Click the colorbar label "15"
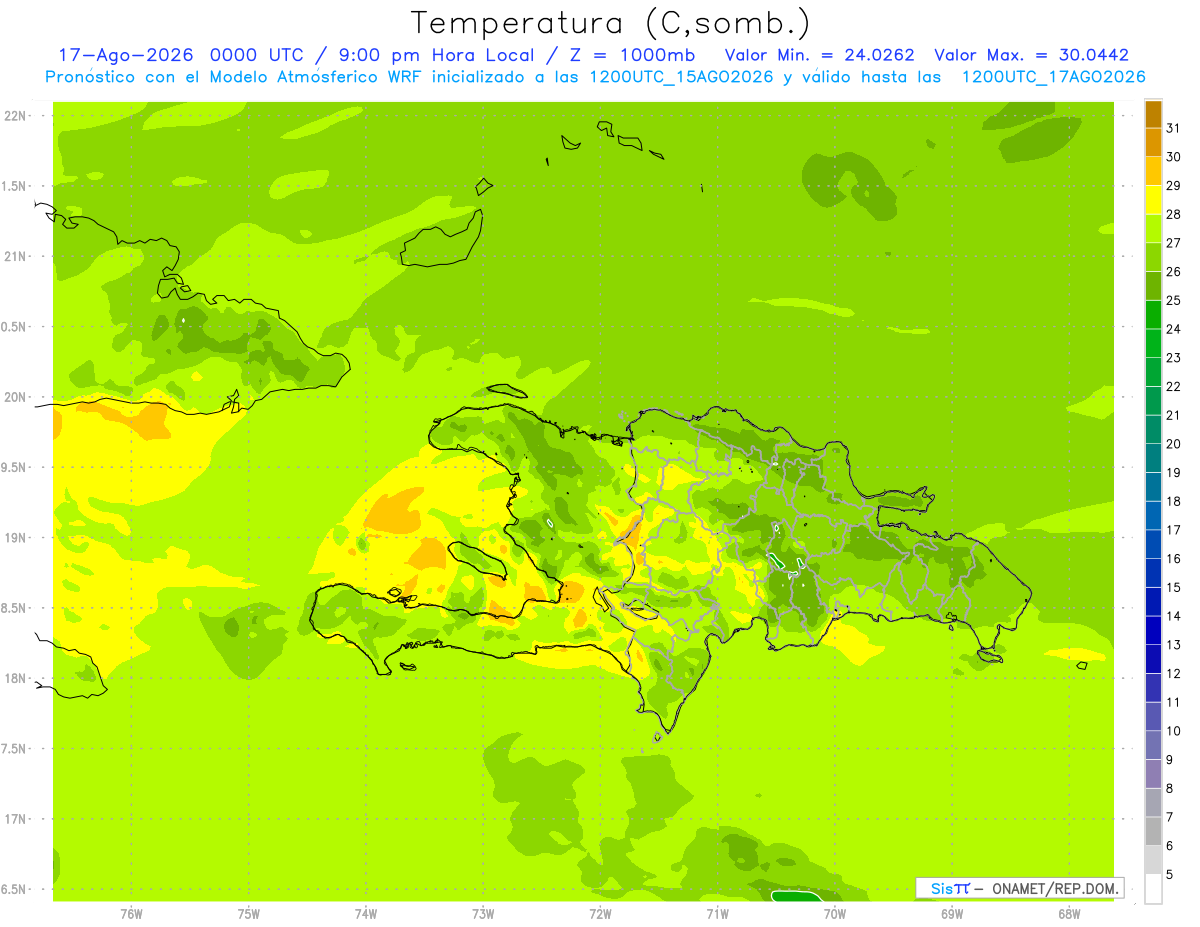 coord(1173,587)
